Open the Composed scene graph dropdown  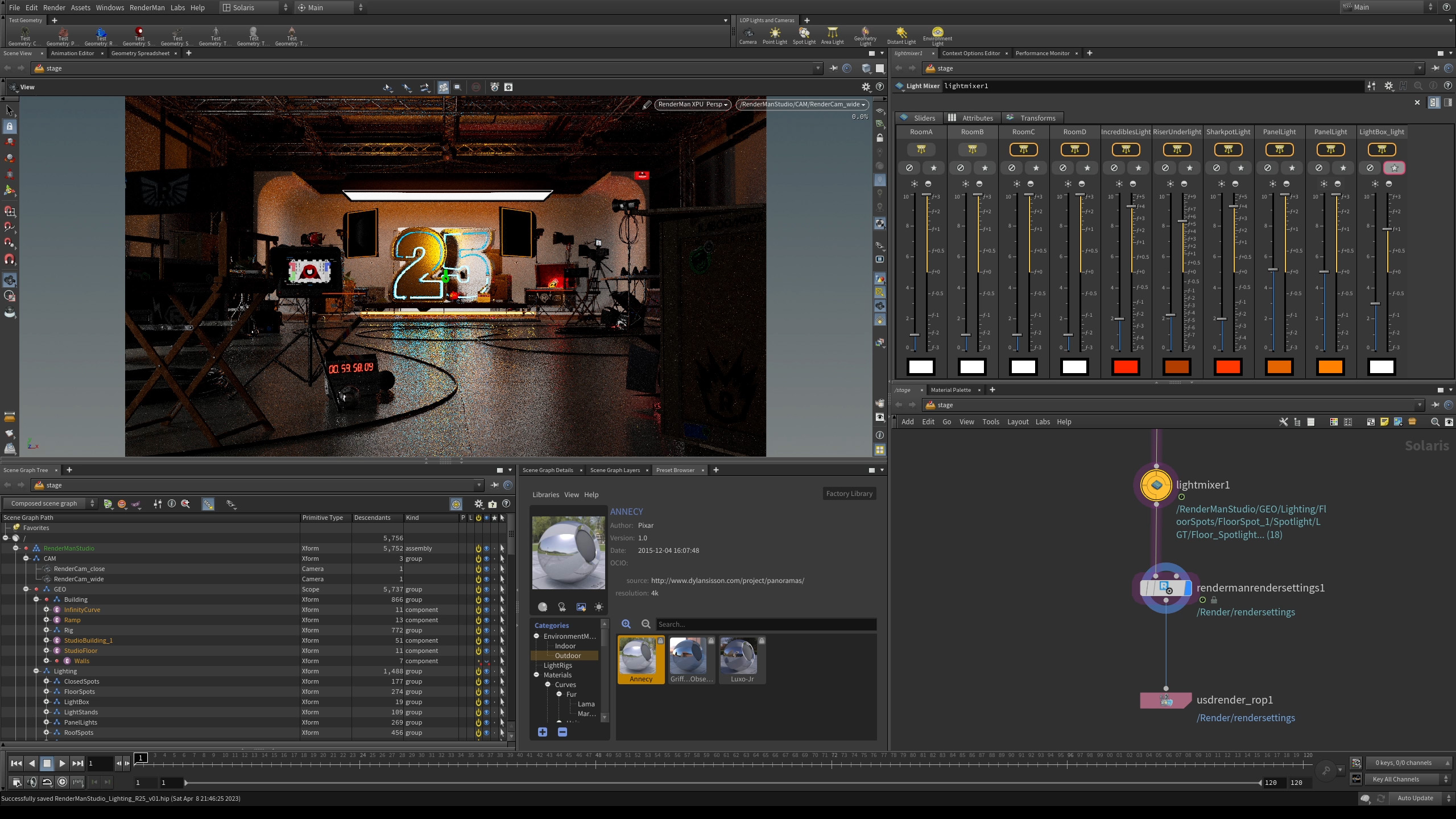(x=49, y=503)
